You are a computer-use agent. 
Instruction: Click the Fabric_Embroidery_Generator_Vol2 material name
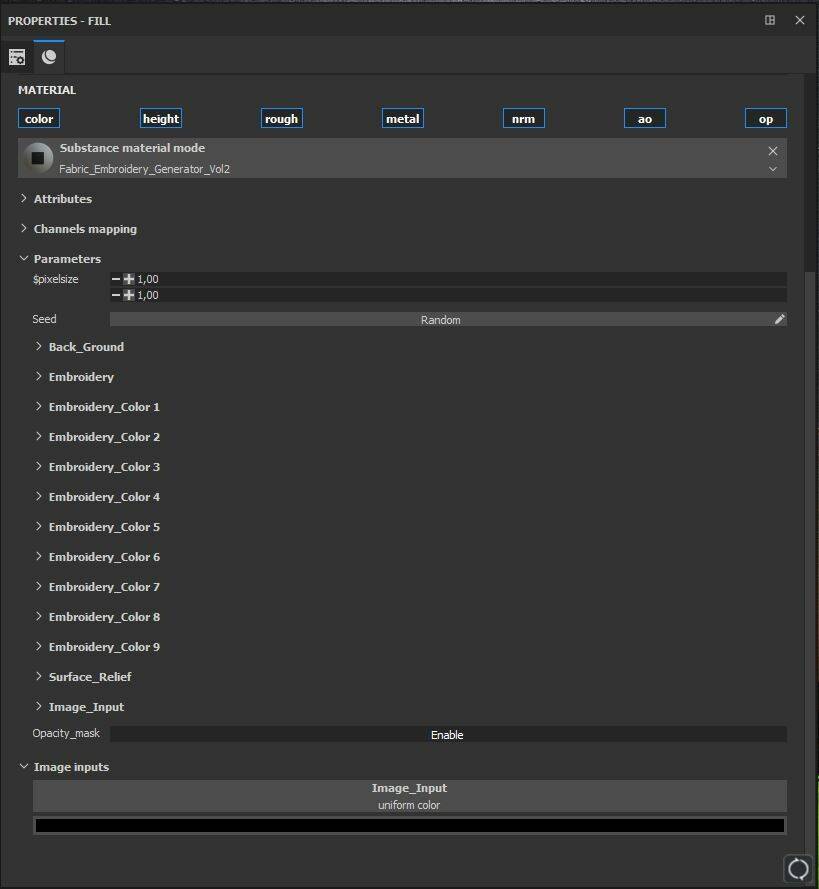coord(145,169)
